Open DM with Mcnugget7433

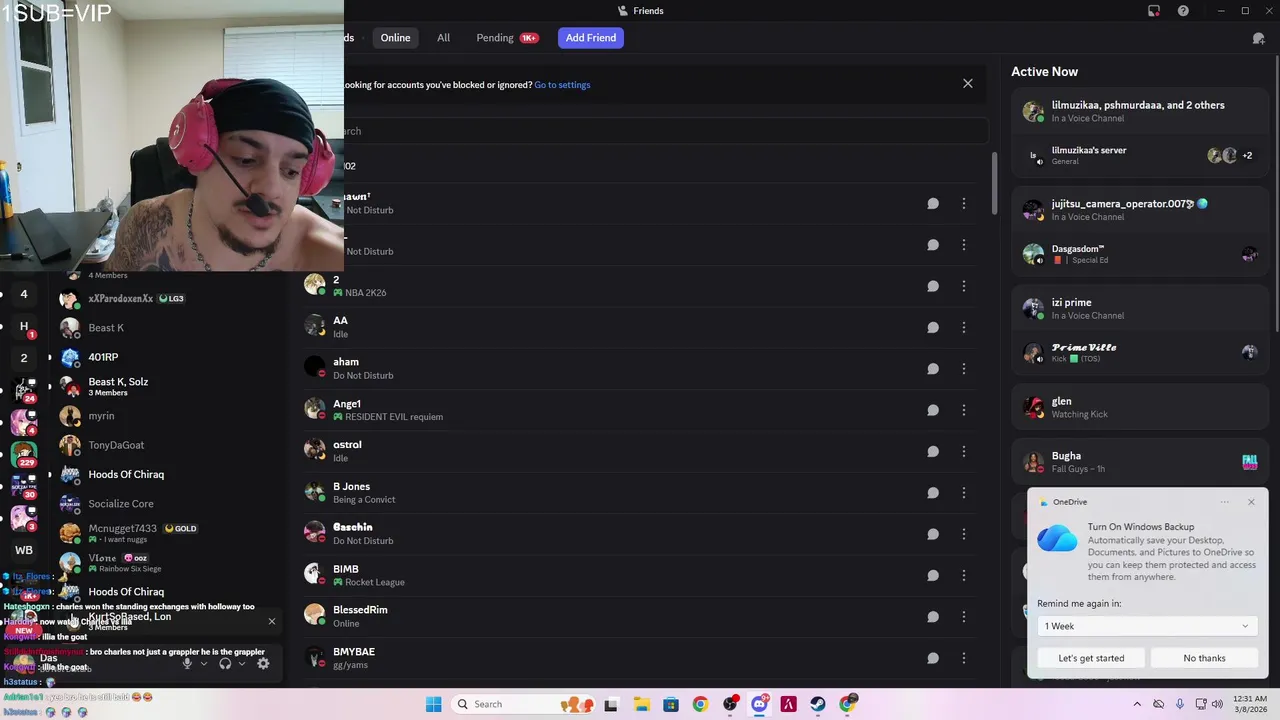tap(170, 533)
